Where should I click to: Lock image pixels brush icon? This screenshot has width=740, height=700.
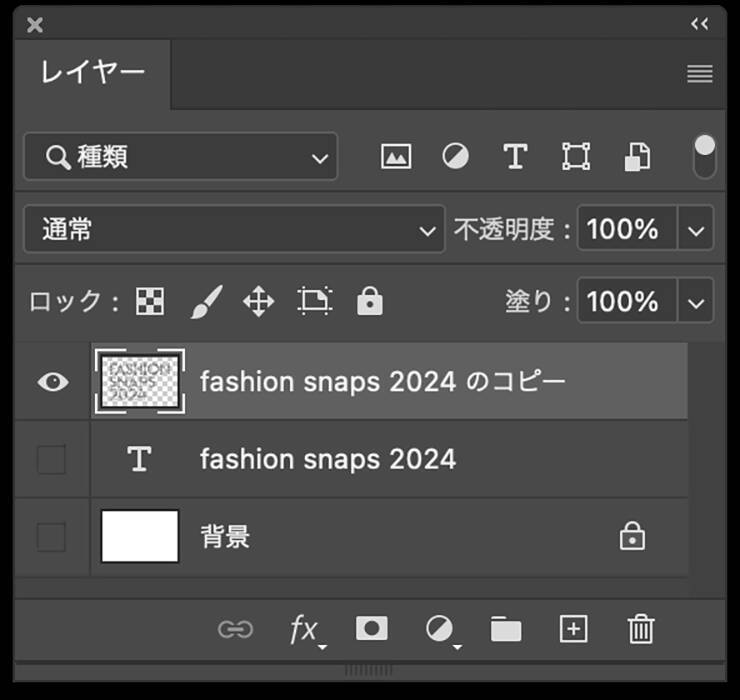[x=206, y=301]
